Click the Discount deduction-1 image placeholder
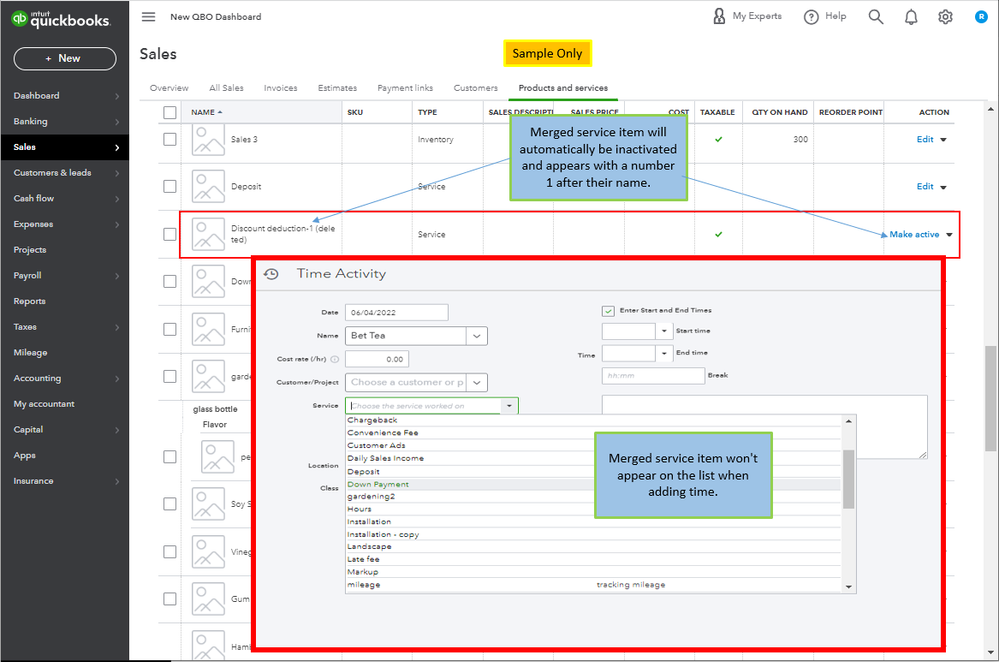The height and width of the screenshot is (662, 999). coord(208,234)
